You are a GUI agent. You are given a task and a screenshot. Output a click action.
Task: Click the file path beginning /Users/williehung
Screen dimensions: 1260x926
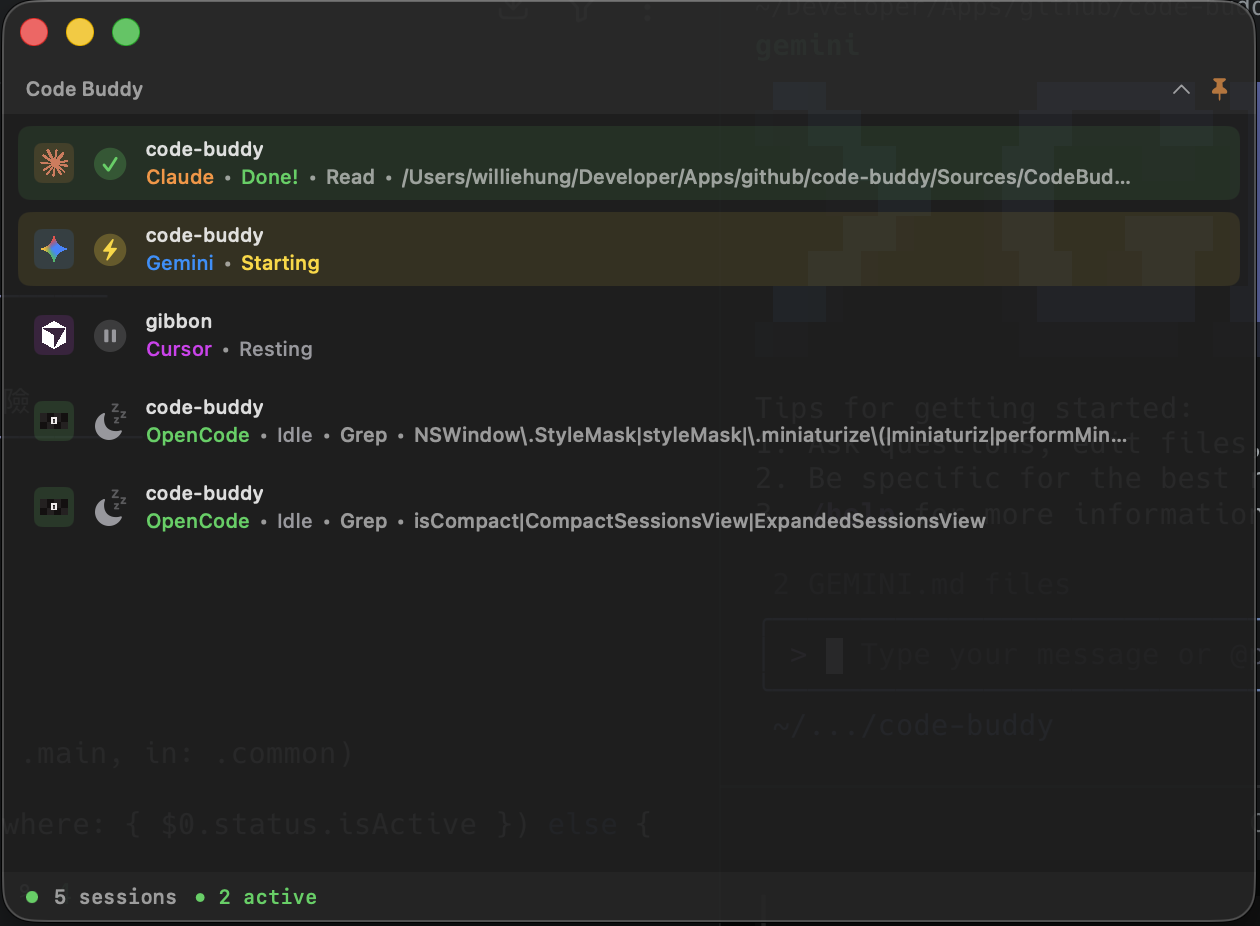[766, 177]
